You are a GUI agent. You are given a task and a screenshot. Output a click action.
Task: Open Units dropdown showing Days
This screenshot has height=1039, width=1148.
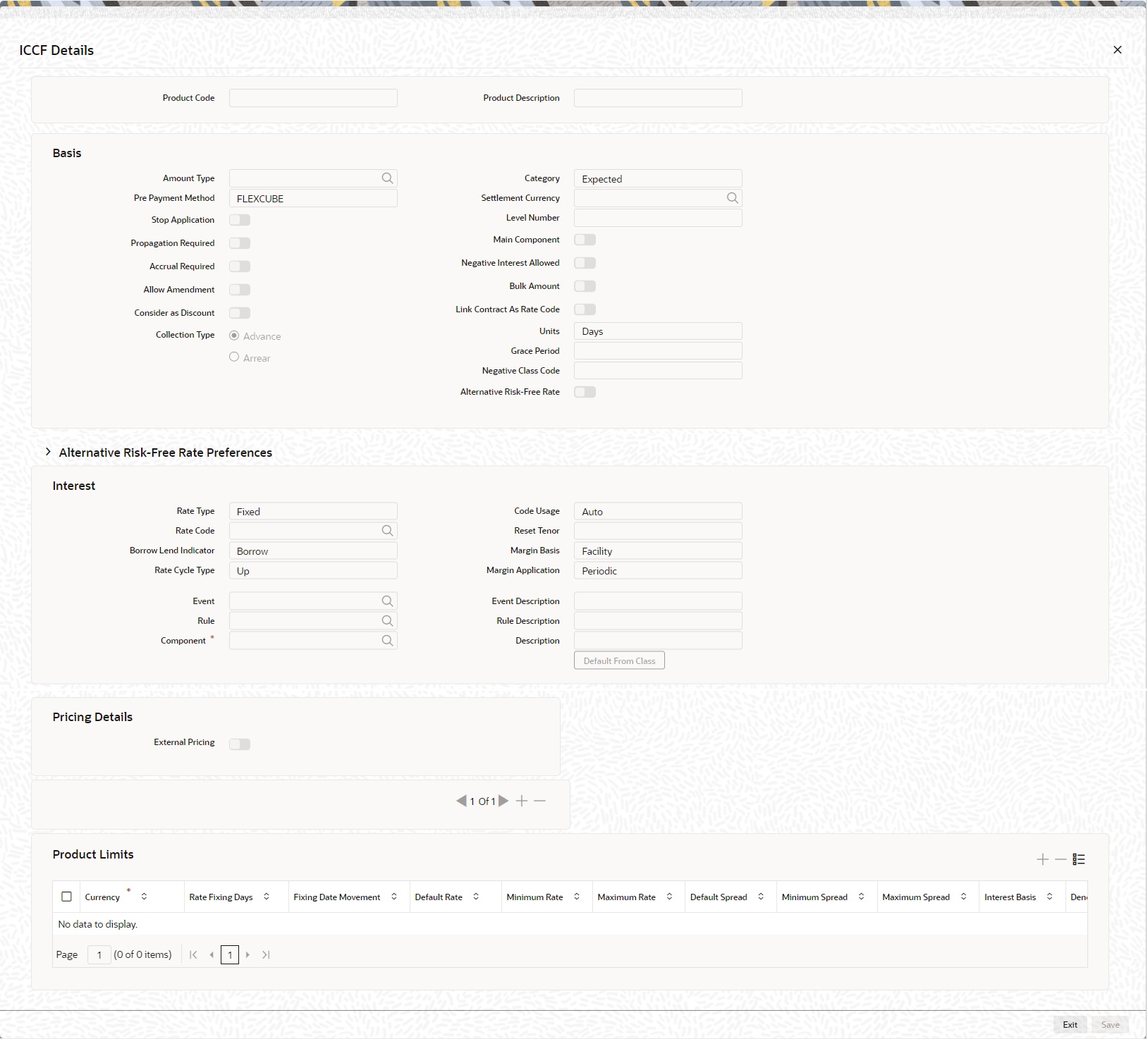[658, 331]
